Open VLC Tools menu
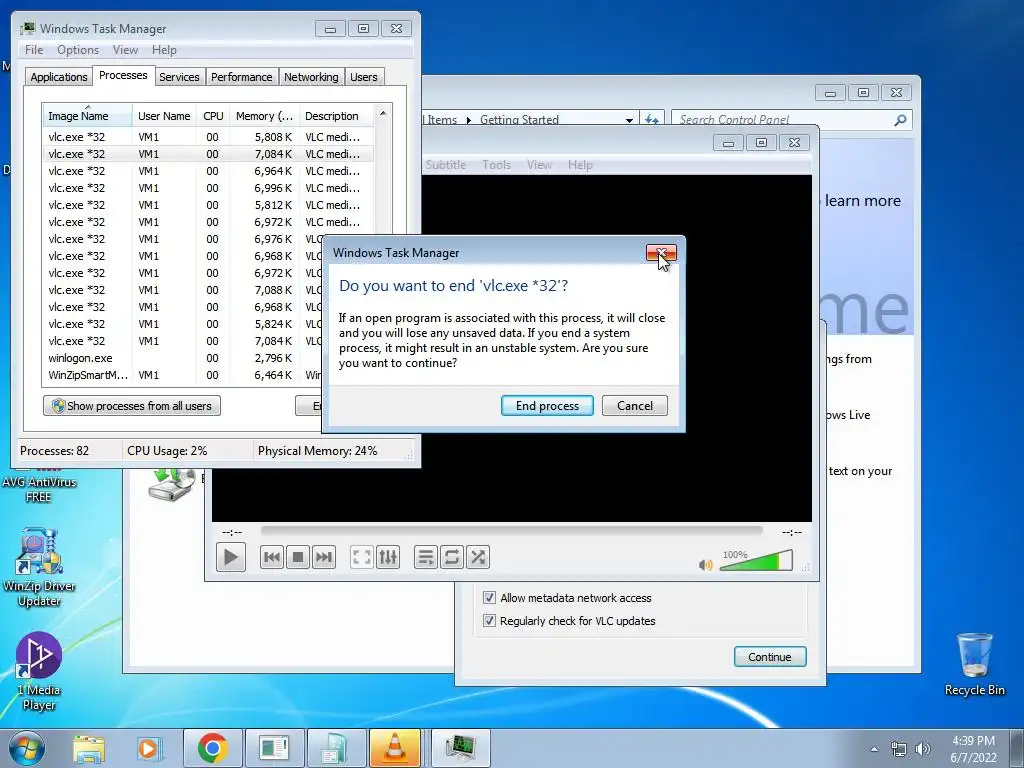 point(496,165)
